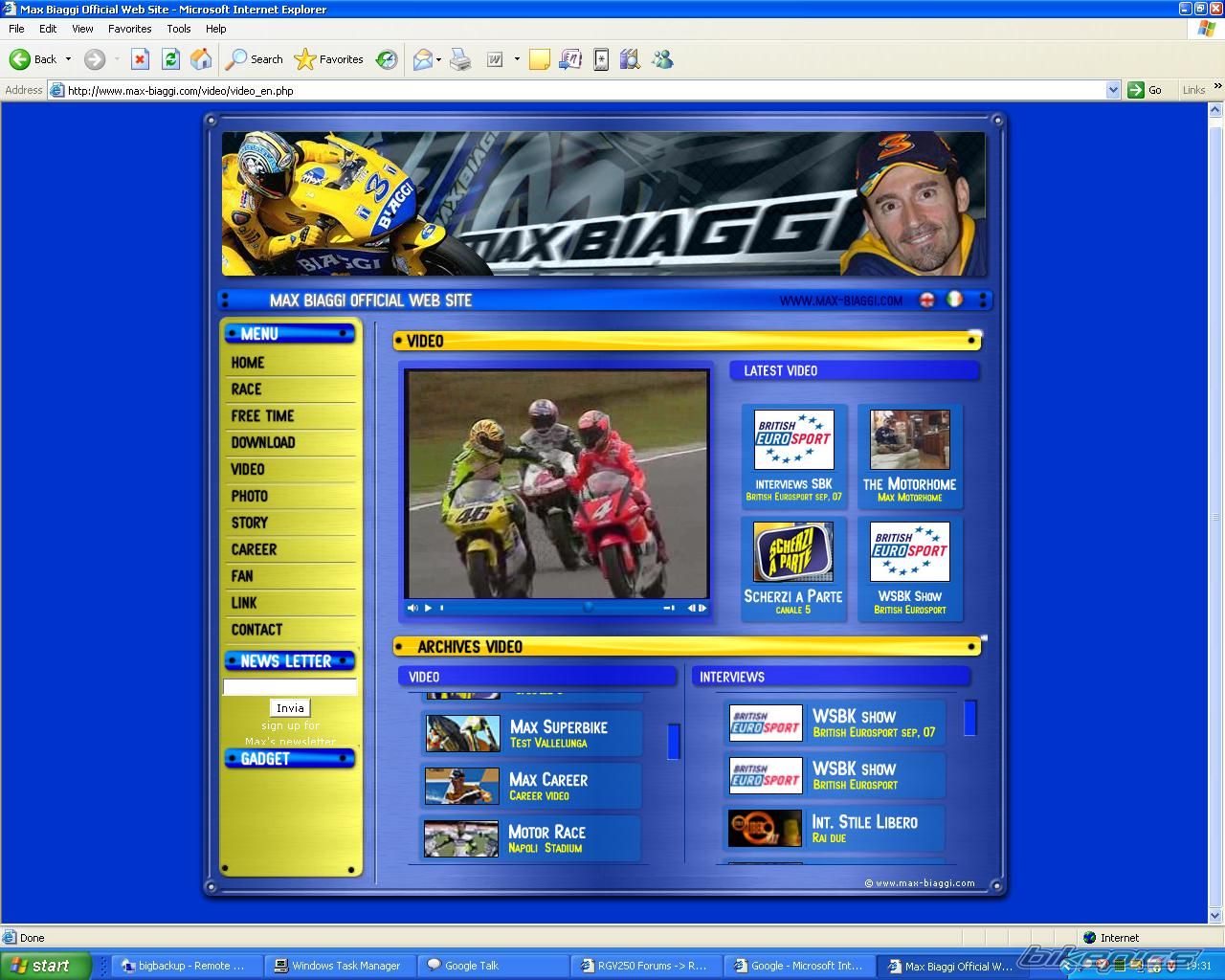The height and width of the screenshot is (980, 1225).
Task: Switch to Windows Task Manager taskbar item
Action: (x=338, y=966)
